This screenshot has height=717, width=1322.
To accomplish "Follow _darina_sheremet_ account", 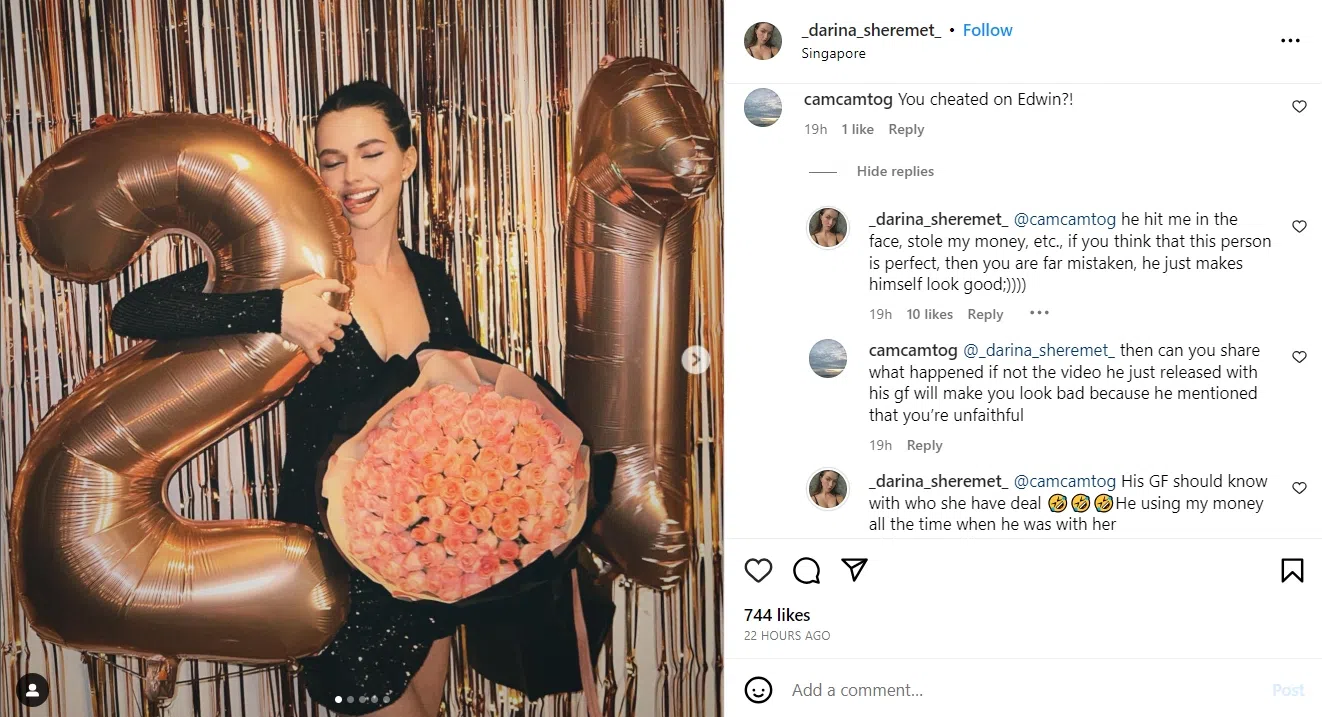I will 987,30.
